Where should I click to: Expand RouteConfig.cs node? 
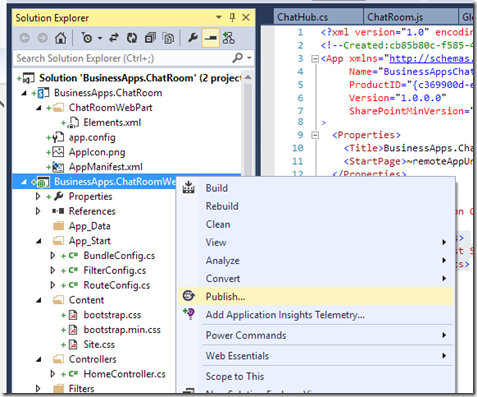(x=53, y=285)
